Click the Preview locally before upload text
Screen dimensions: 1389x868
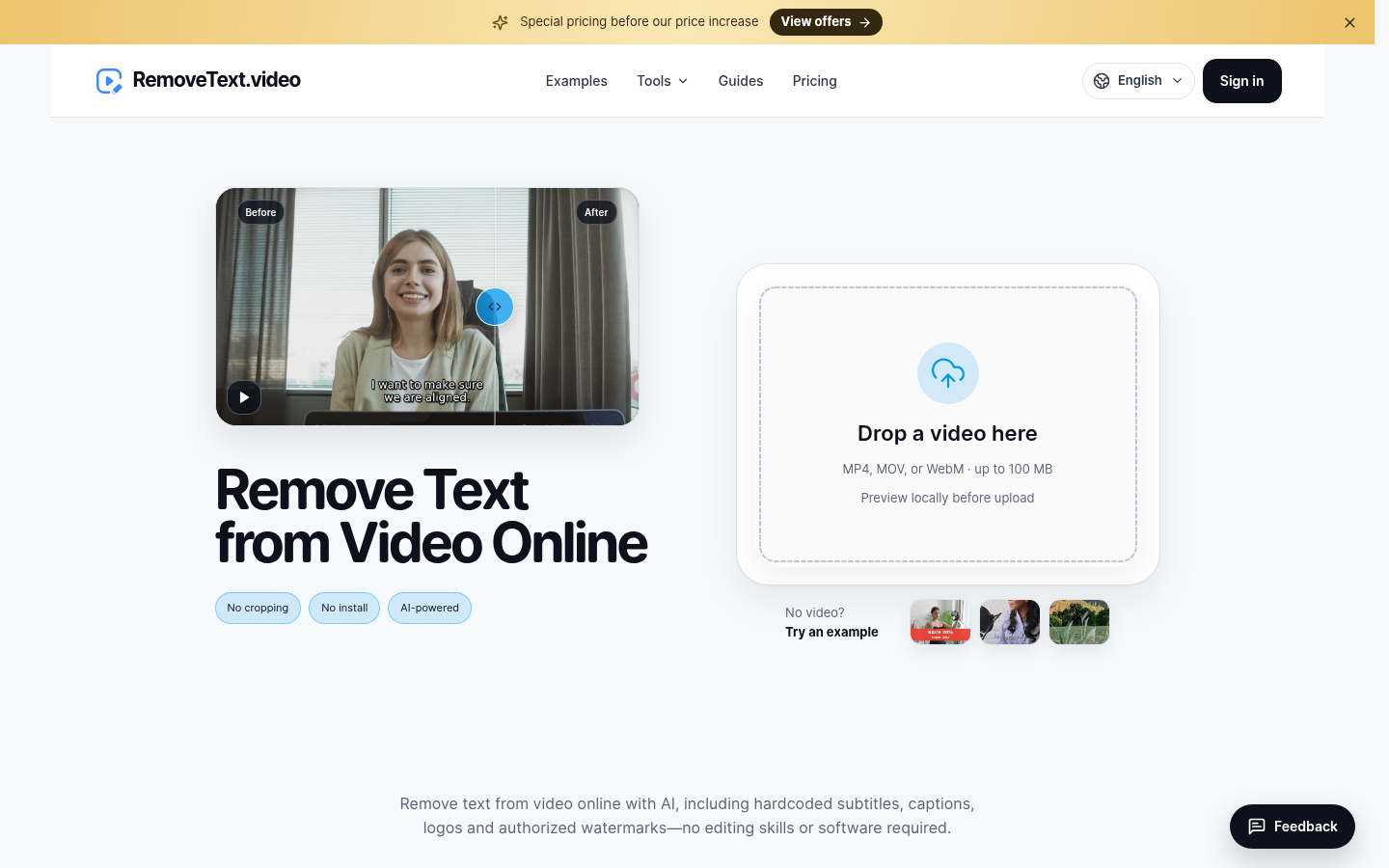(947, 498)
